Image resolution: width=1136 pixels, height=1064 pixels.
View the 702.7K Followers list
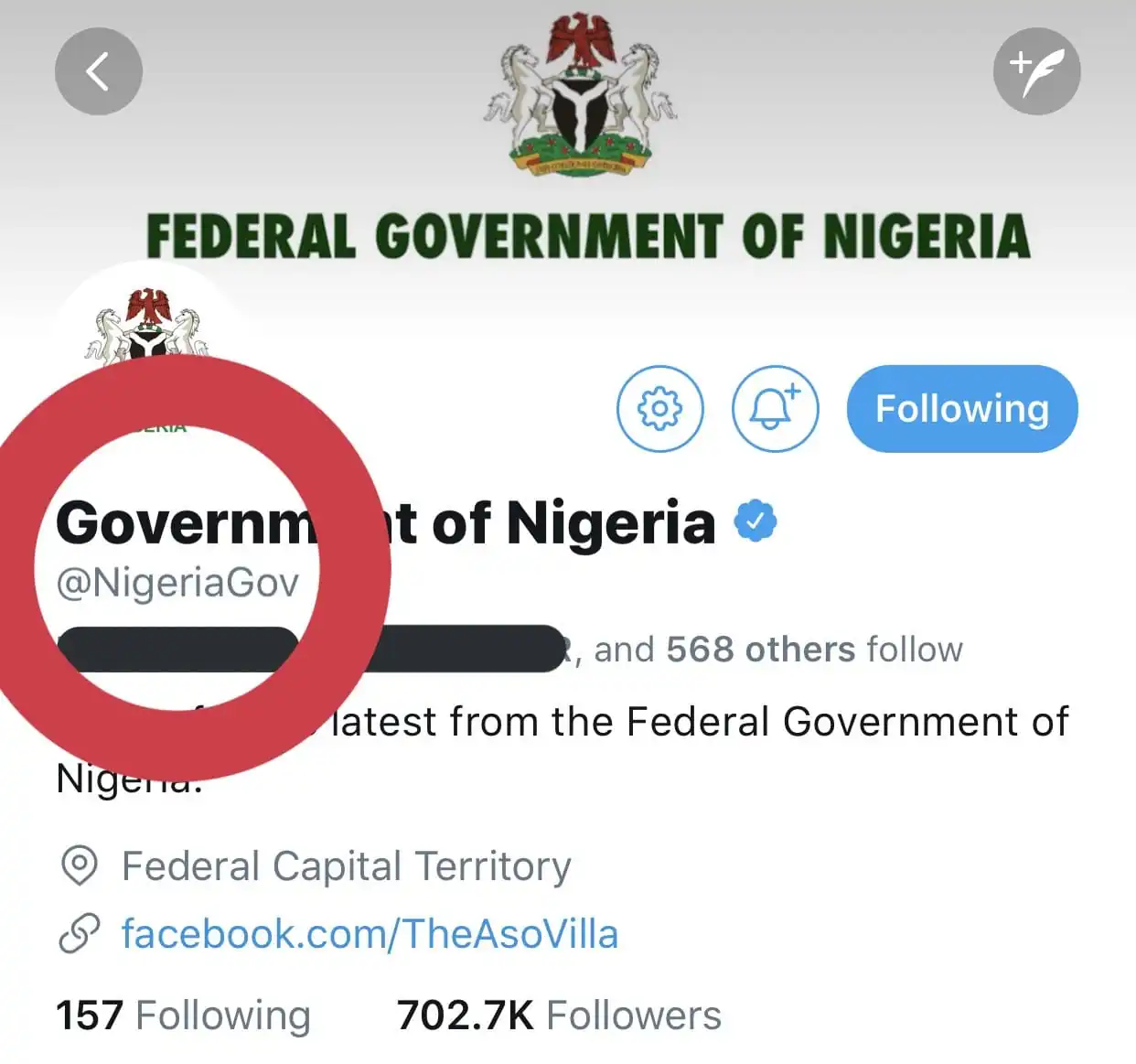click(559, 1016)
